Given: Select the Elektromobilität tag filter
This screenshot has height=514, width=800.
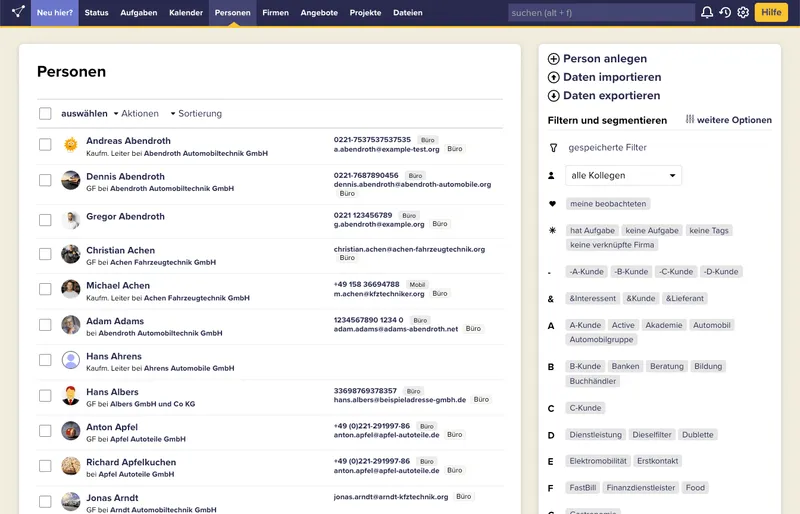Looking at the screenshot, I should [x=598, y=461].
